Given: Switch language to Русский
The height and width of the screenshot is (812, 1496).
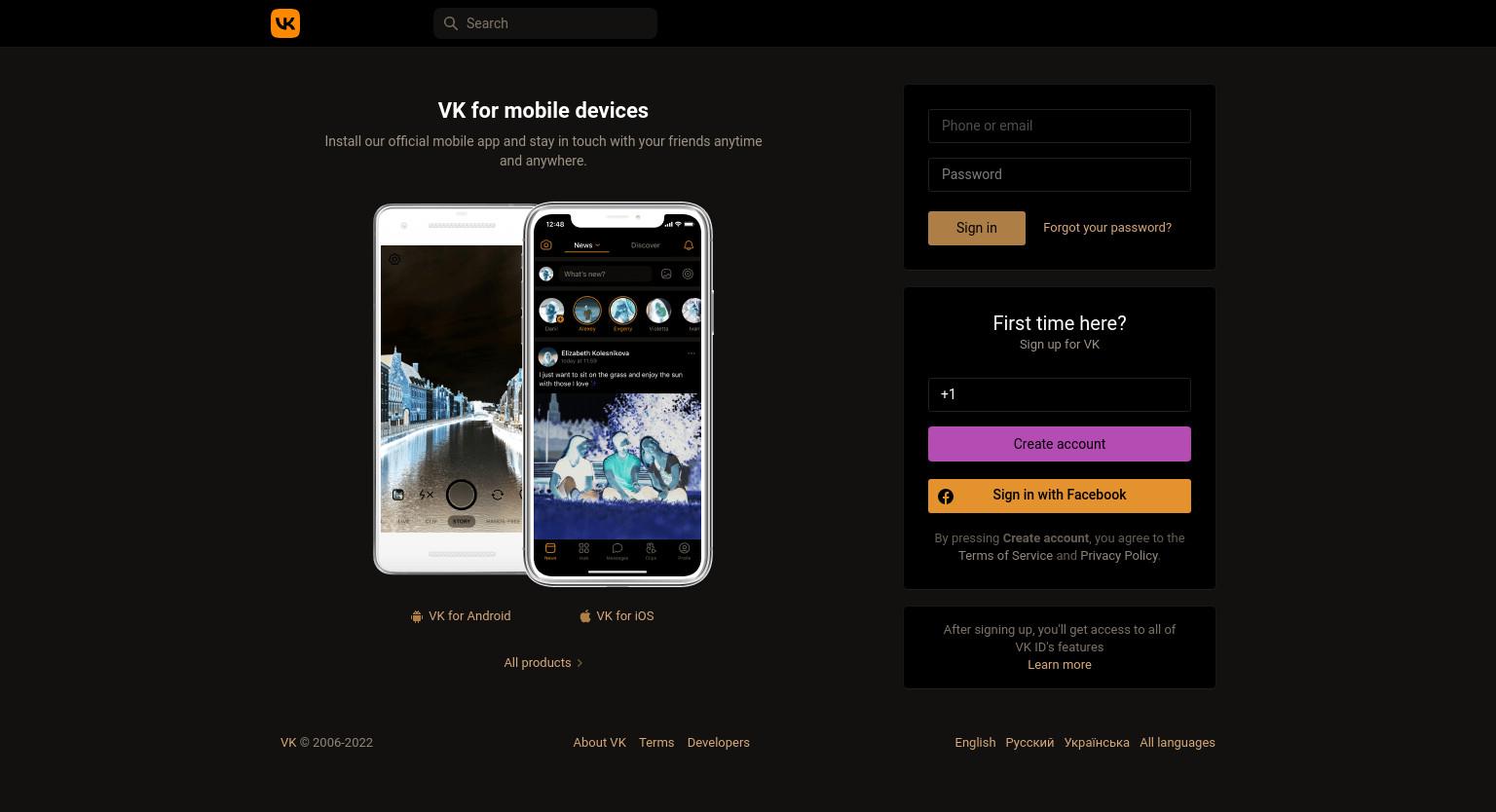Looking at the screenshot, I should click(x=1029, y=742).
